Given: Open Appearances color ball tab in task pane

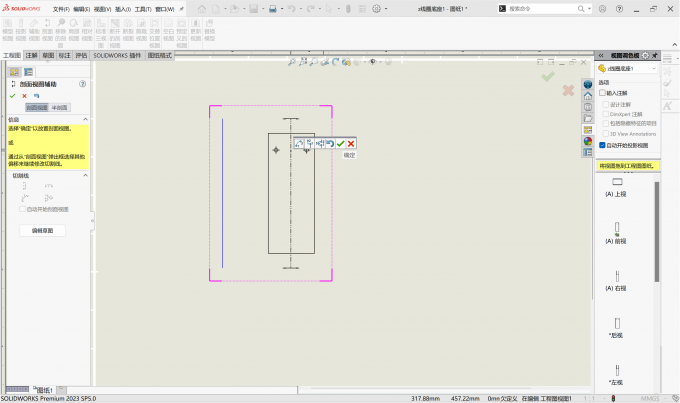Looking at the screenshot, I should point(588,141).
